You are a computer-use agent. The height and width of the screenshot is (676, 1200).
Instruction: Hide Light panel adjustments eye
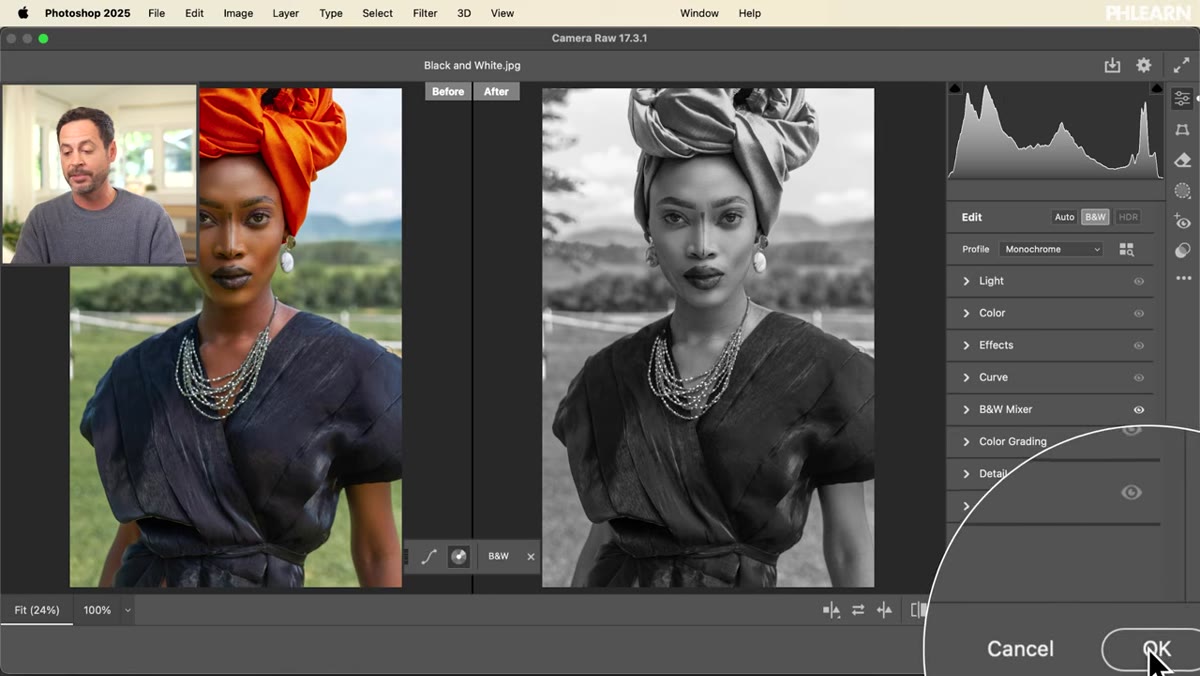click(x=1138, y=281)
